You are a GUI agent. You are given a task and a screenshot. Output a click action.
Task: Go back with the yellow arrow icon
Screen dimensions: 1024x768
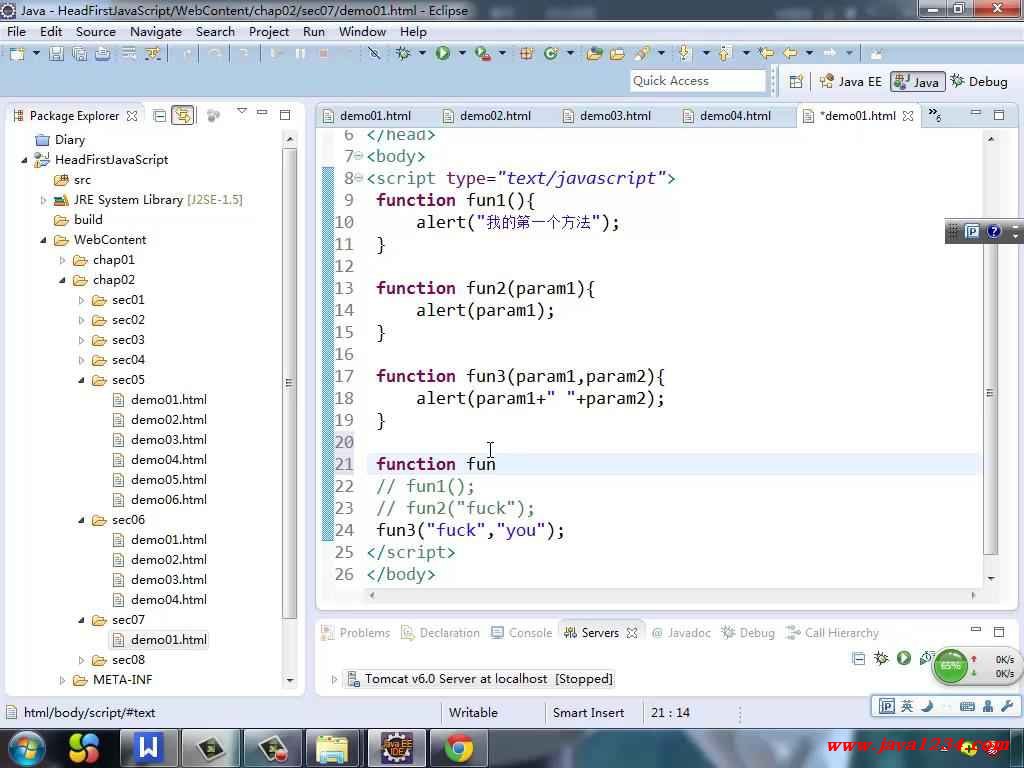coord(790,54)
